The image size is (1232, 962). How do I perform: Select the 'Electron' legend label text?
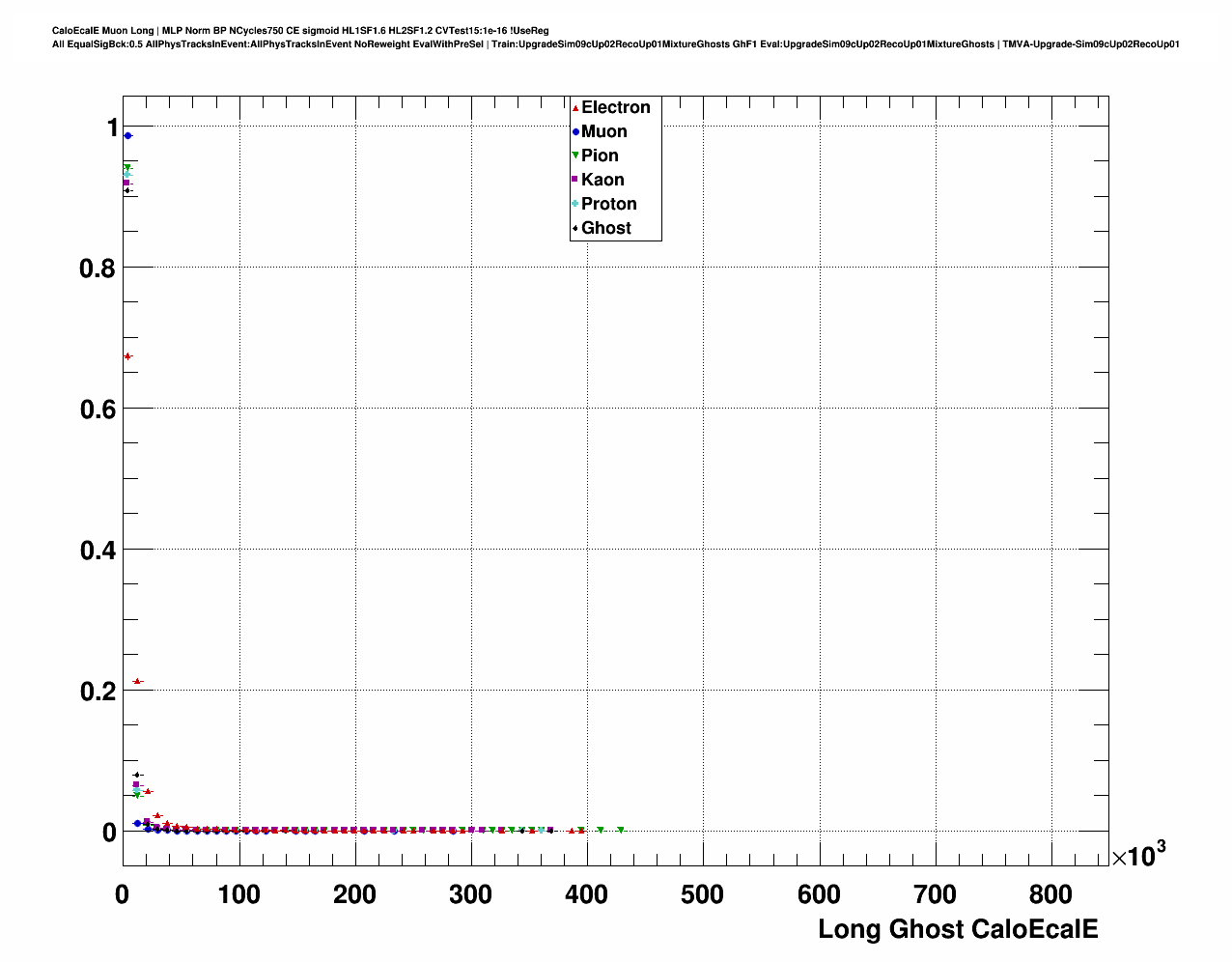coord(616,108)
